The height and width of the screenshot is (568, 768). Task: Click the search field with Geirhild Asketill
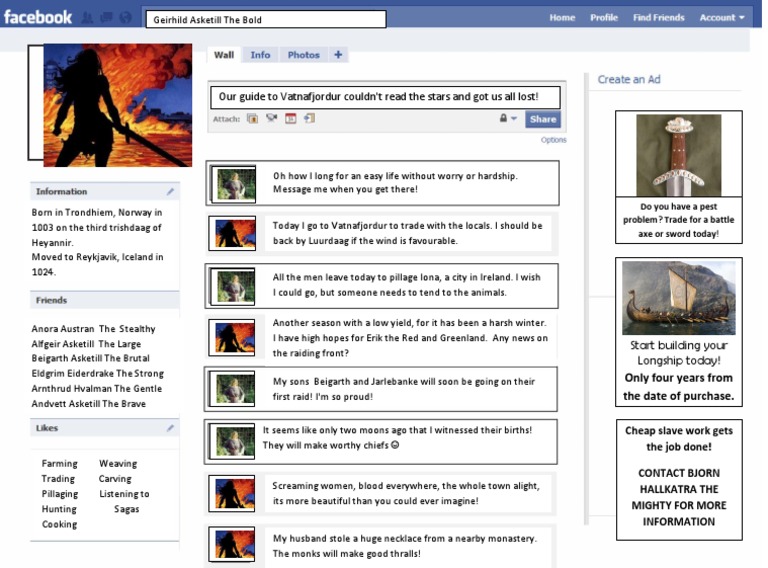pos(266,20)
